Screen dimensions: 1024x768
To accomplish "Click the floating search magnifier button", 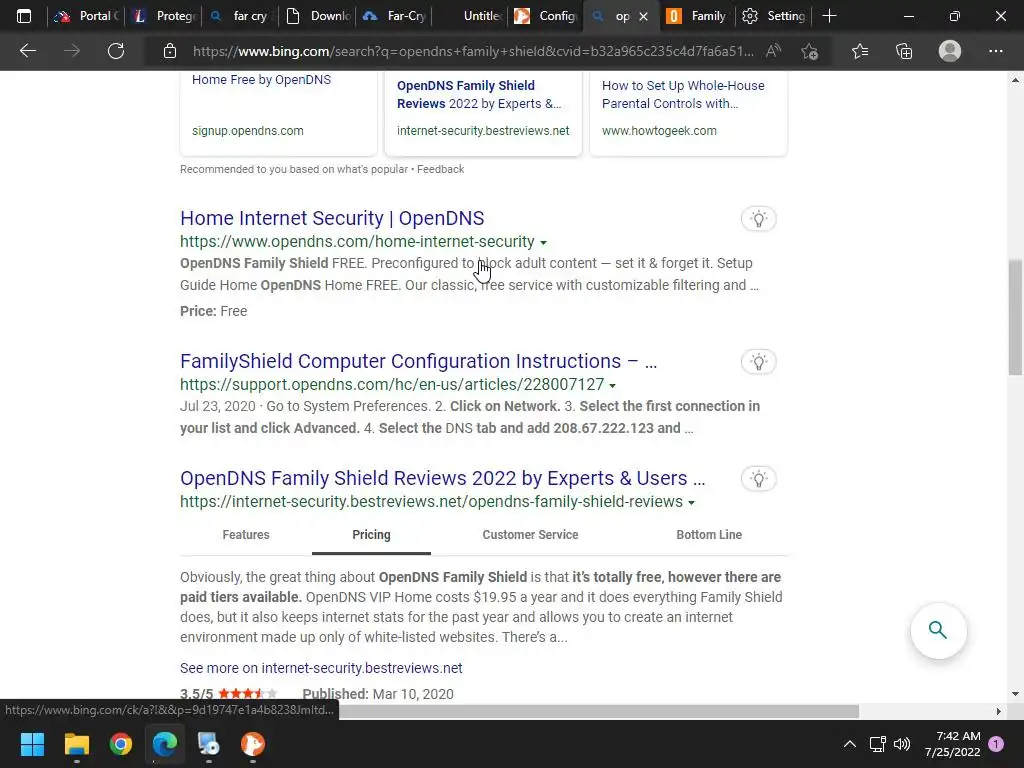I will tap(938, 630).
